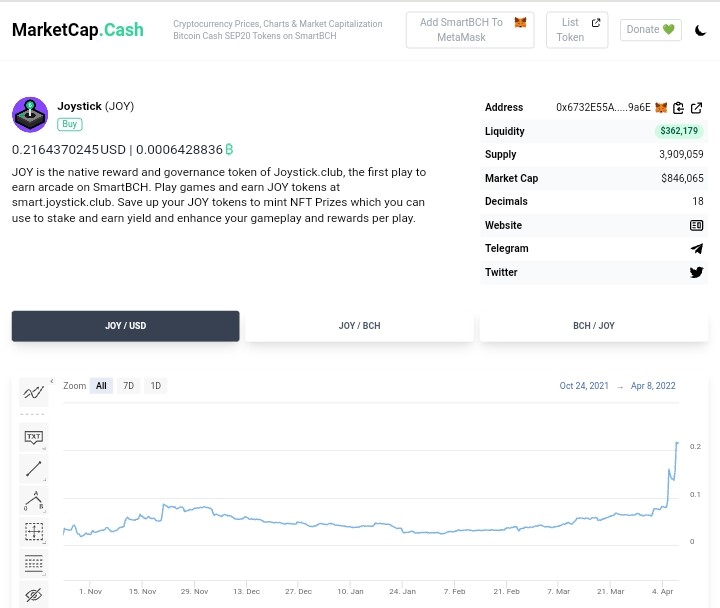Click the Donate button
Screen dimensions: 720x608
[x=651, y=30]
